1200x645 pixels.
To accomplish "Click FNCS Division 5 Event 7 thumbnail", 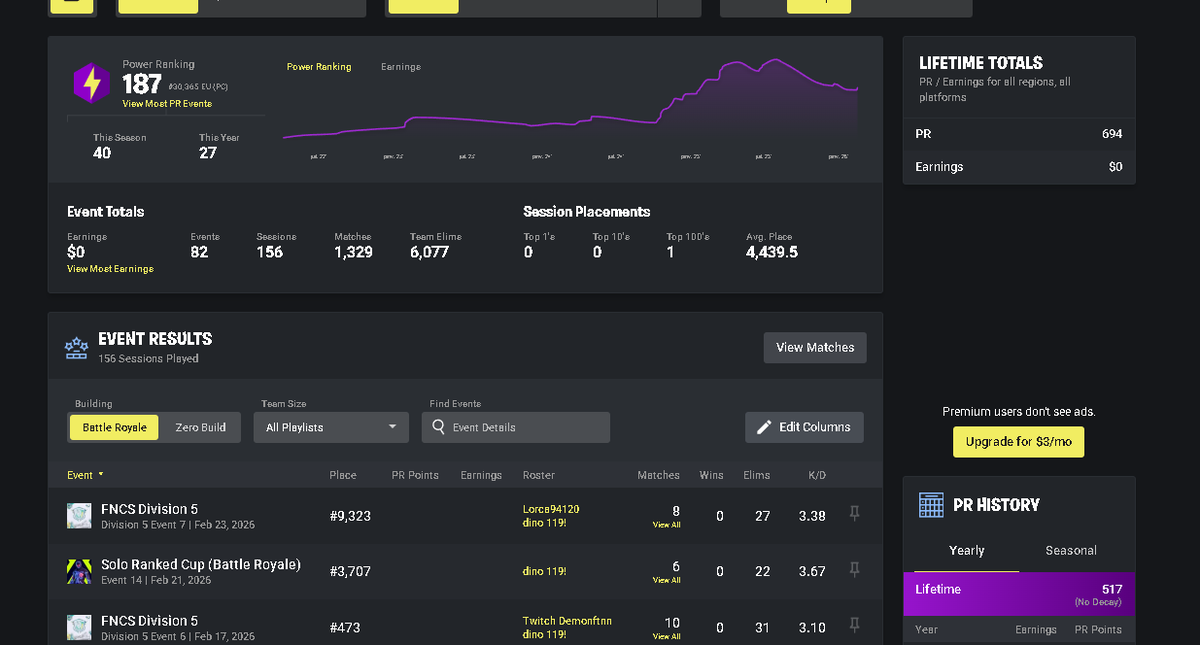I will (x=79, y=516).
